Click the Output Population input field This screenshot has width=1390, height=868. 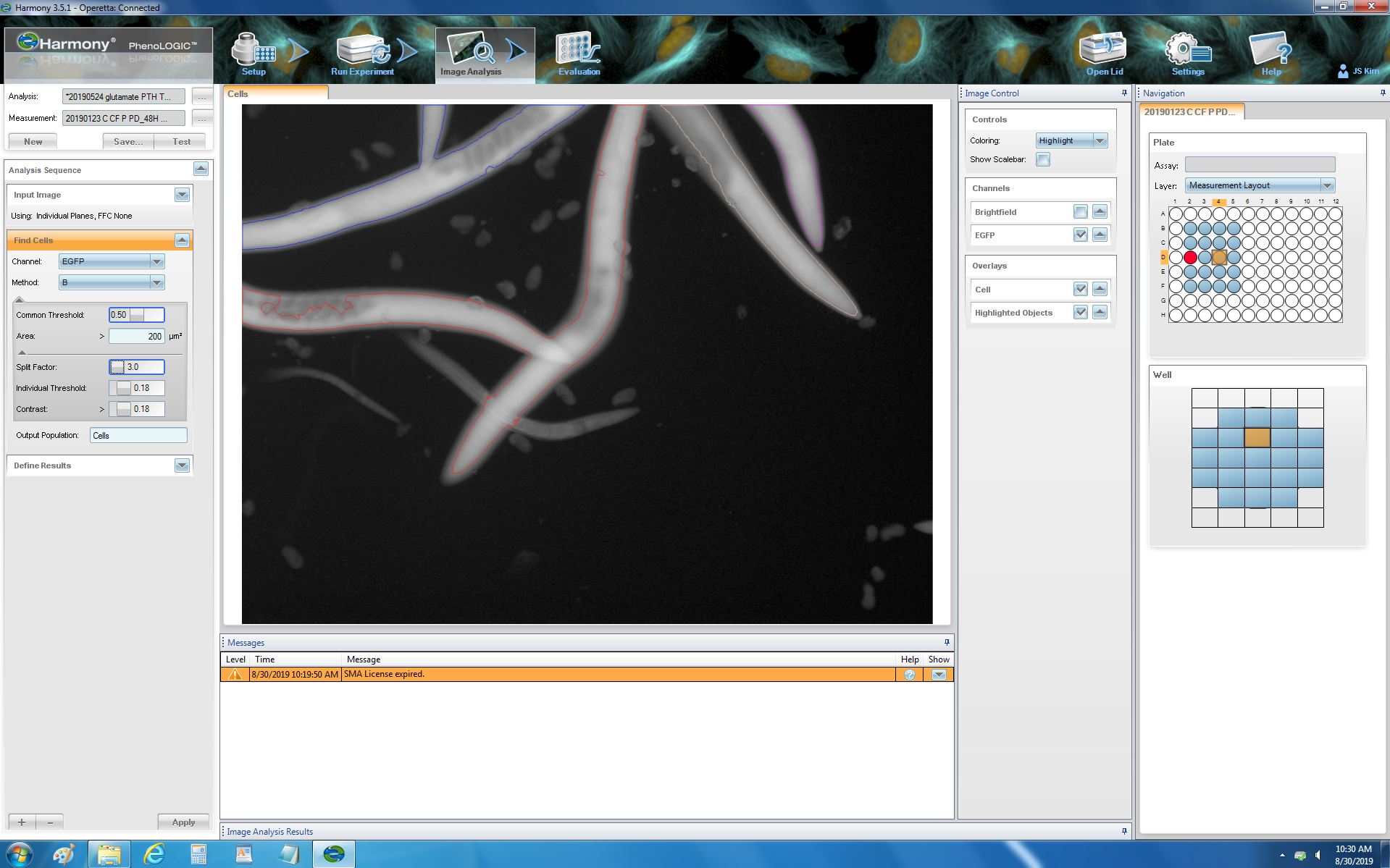(138, 435)
